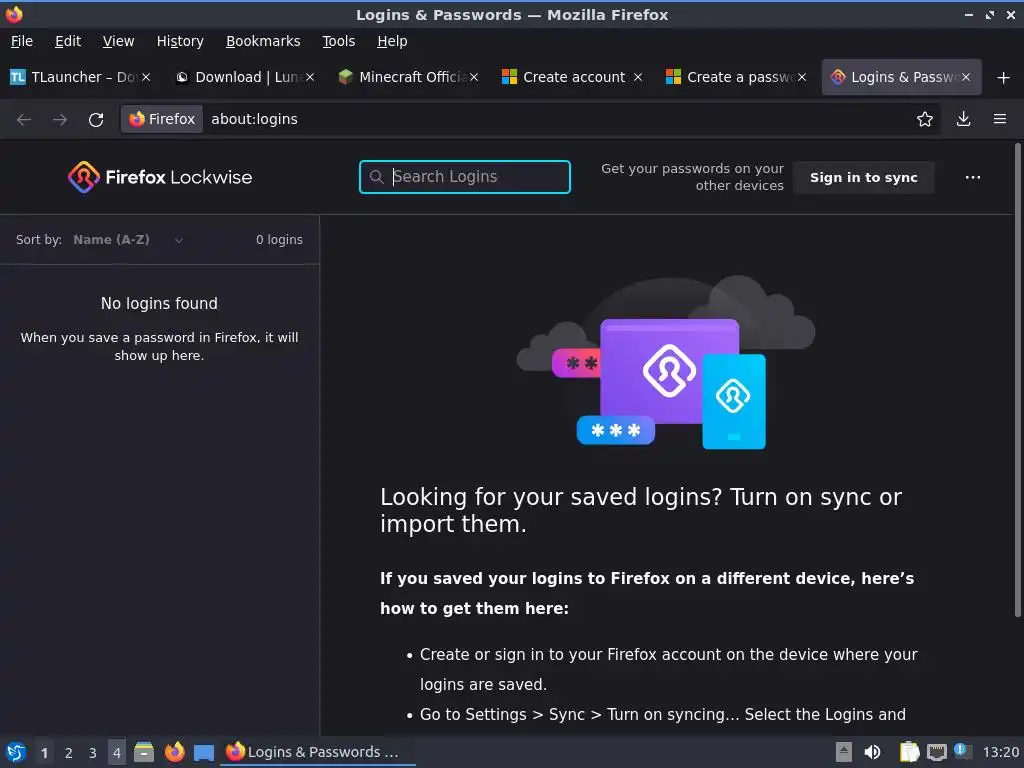Bookmark this page with the star icon

(925, 119)
